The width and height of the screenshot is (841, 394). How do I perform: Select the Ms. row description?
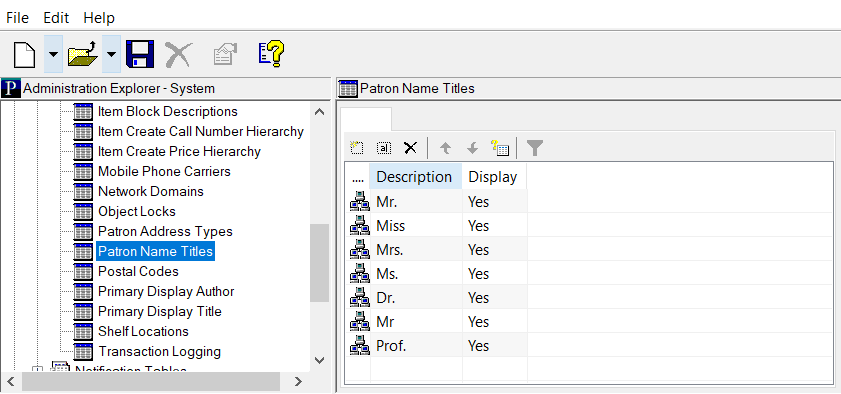click(x=387, y=274)
